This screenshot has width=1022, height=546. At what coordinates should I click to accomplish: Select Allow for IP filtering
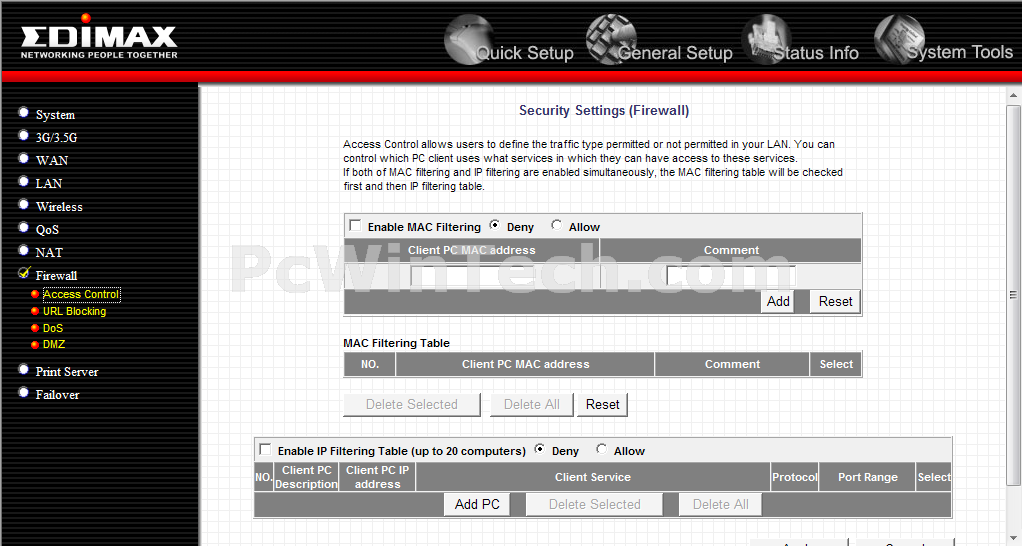click(601, 449)
